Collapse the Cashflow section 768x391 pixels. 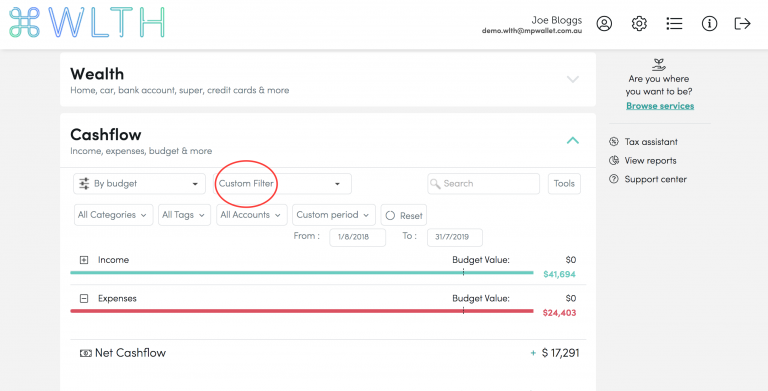pyautogui.click(x=573, y=141)
